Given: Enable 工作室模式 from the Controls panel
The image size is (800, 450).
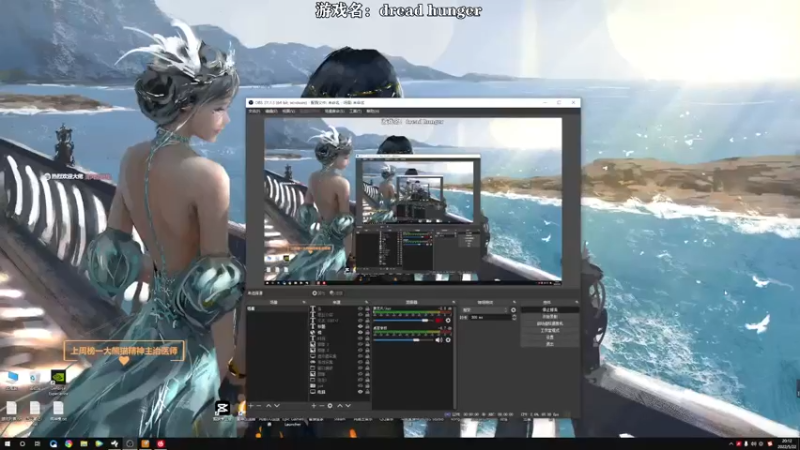Looking at the screenshot, I should [x=549, y=330].
